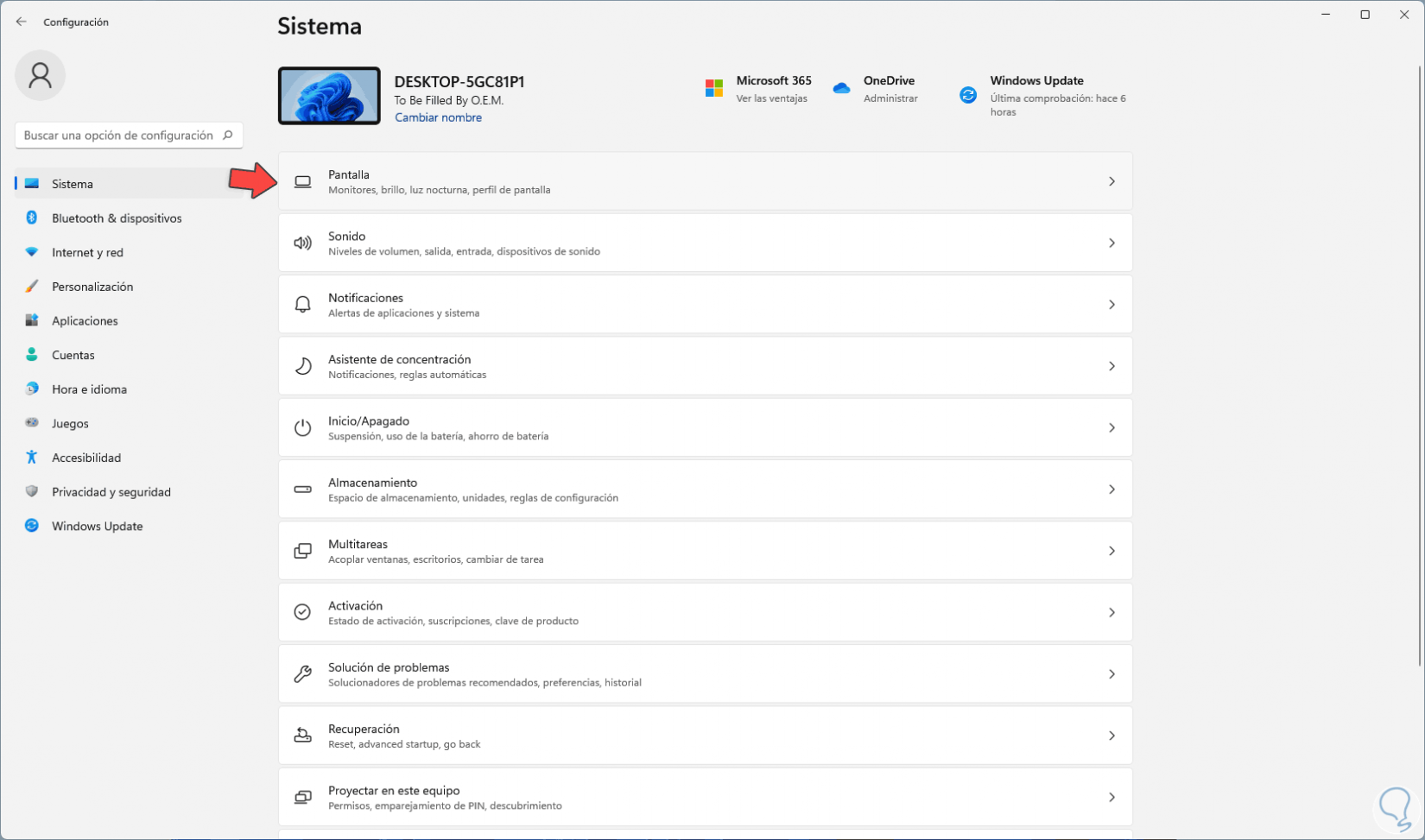Click the user profile avatar icon

(x=40, y=75)
